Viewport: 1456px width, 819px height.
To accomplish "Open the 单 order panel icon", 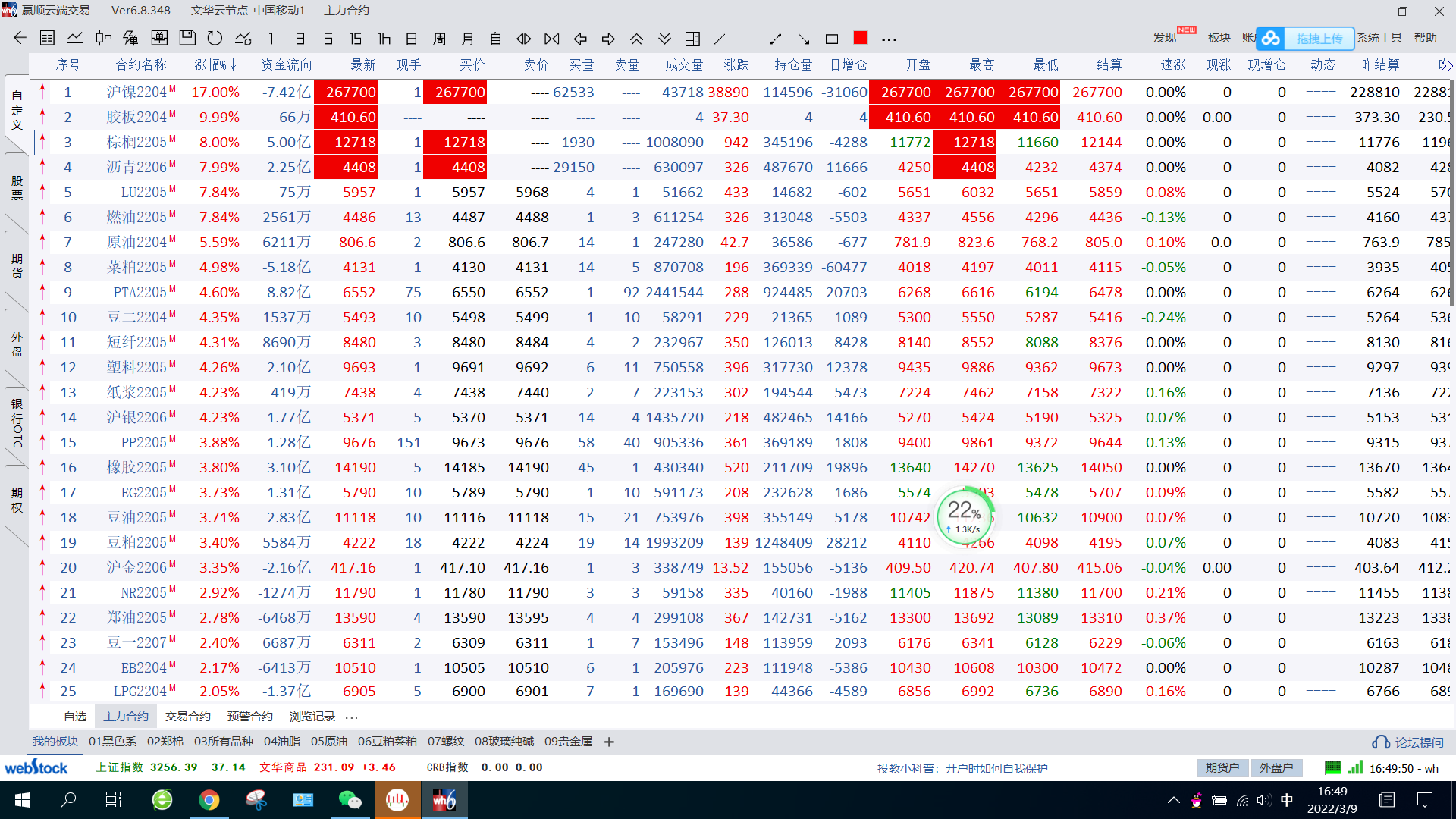I will (159, 39).
